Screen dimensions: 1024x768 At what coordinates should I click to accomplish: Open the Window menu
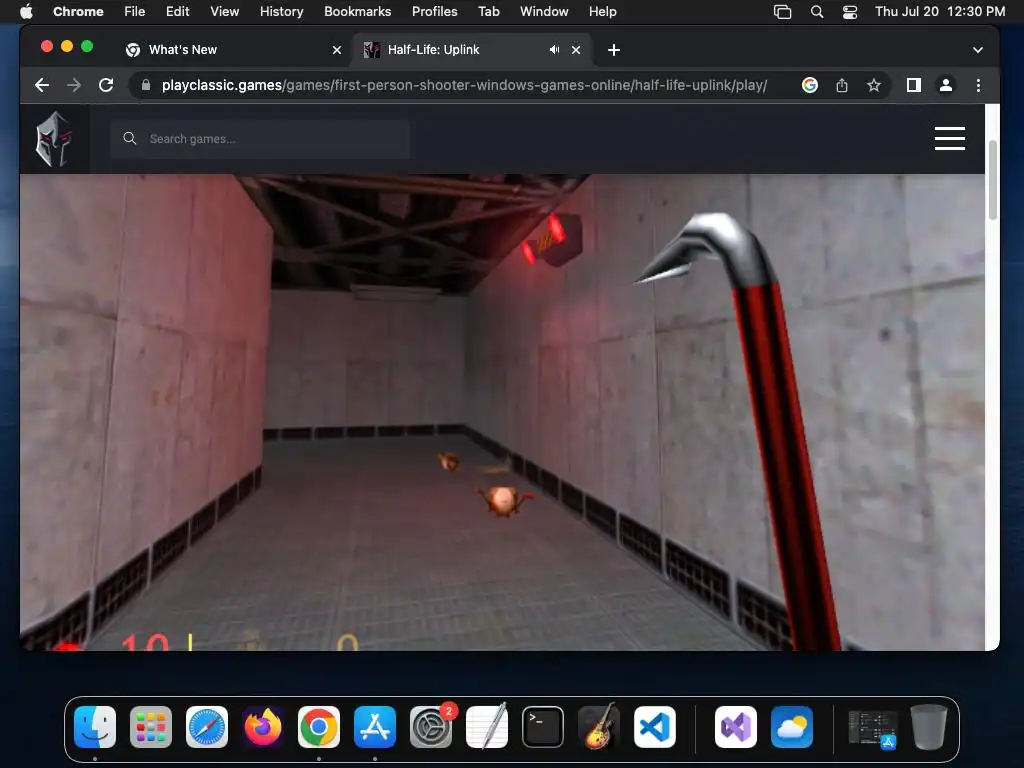(x=544, y=11)
